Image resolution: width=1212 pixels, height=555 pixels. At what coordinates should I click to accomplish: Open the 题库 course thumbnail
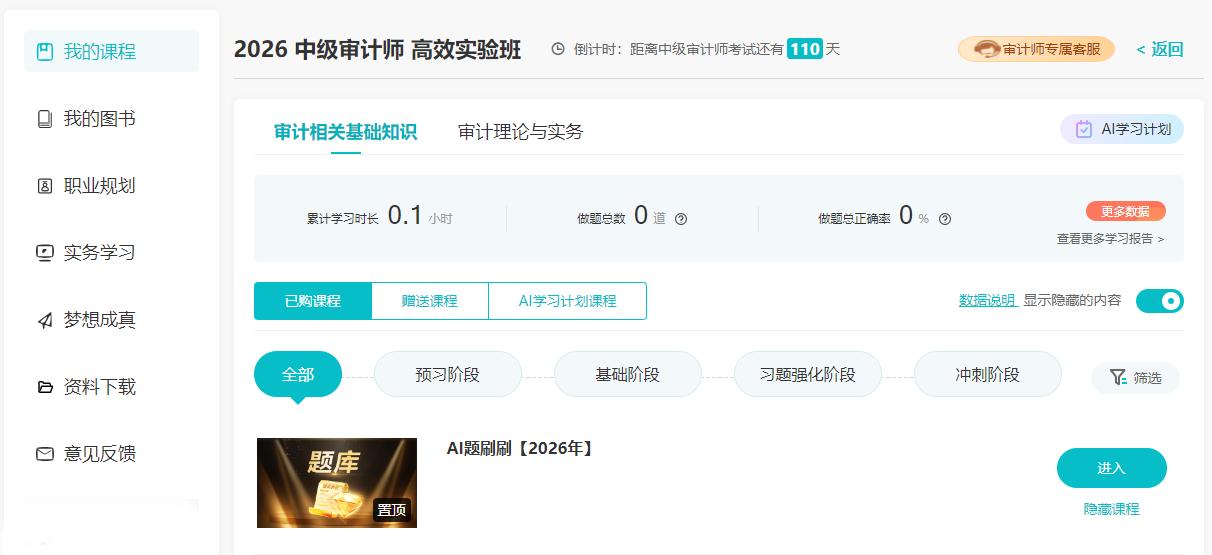(337, 483)
